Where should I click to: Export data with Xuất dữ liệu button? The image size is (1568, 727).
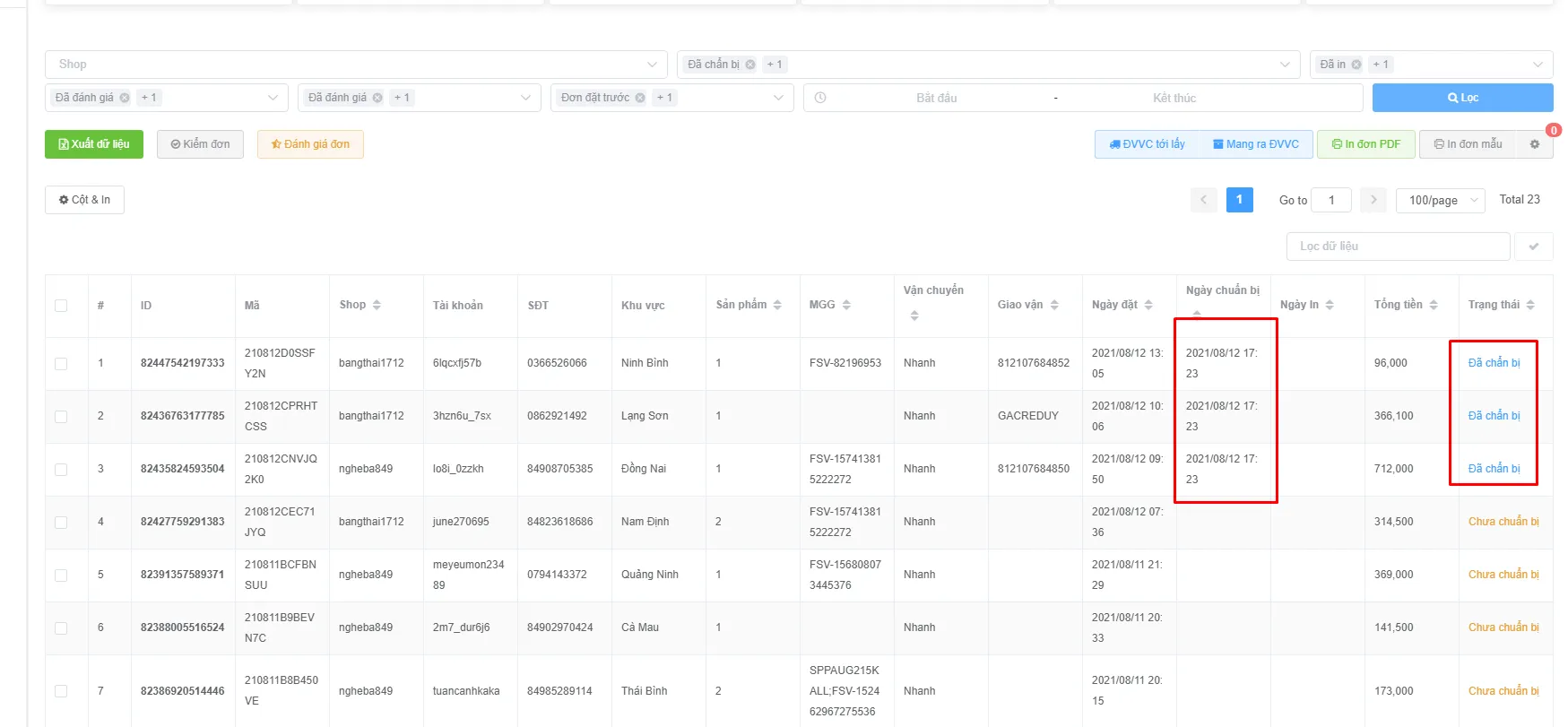coord(94,144)
